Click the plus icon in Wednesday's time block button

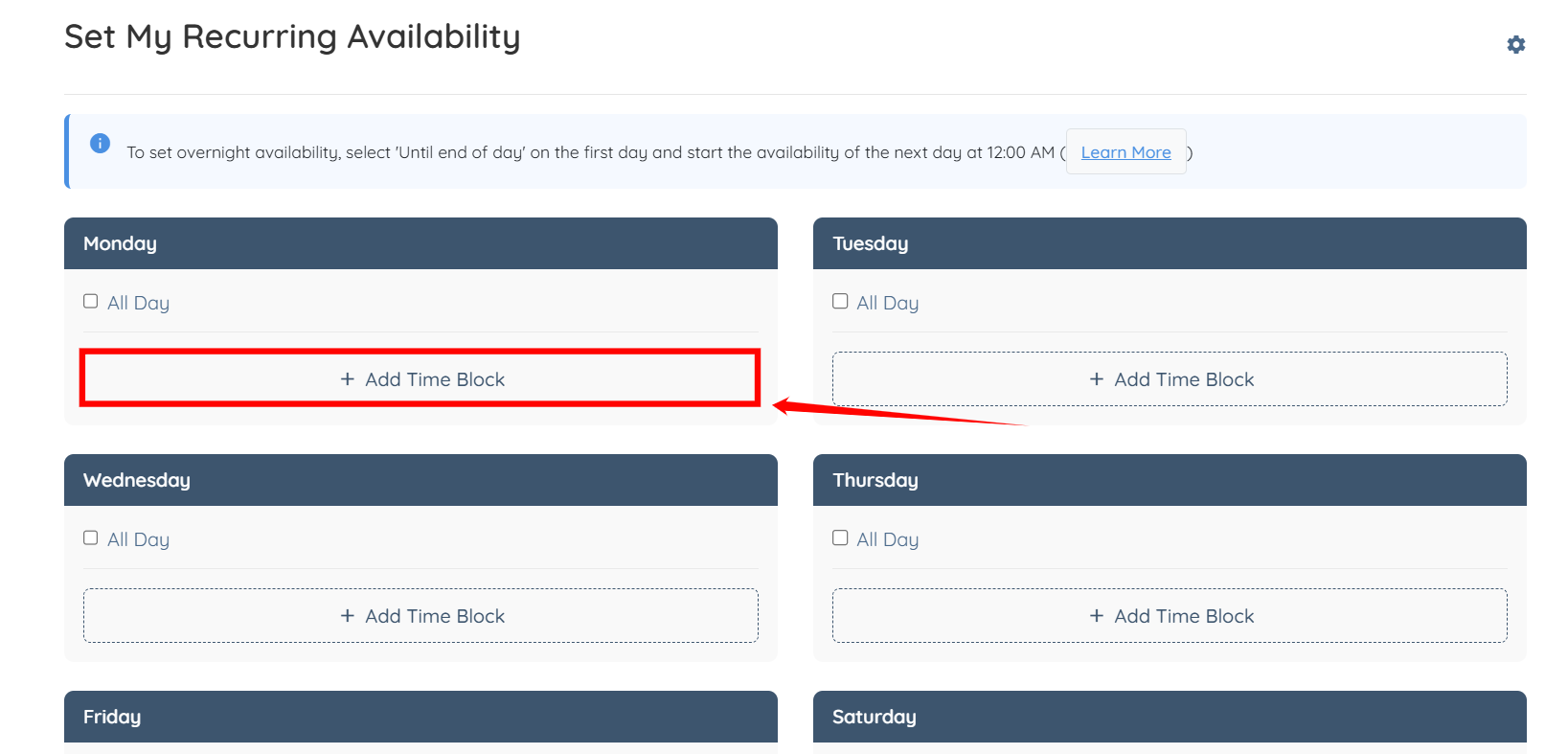point(348,616)
